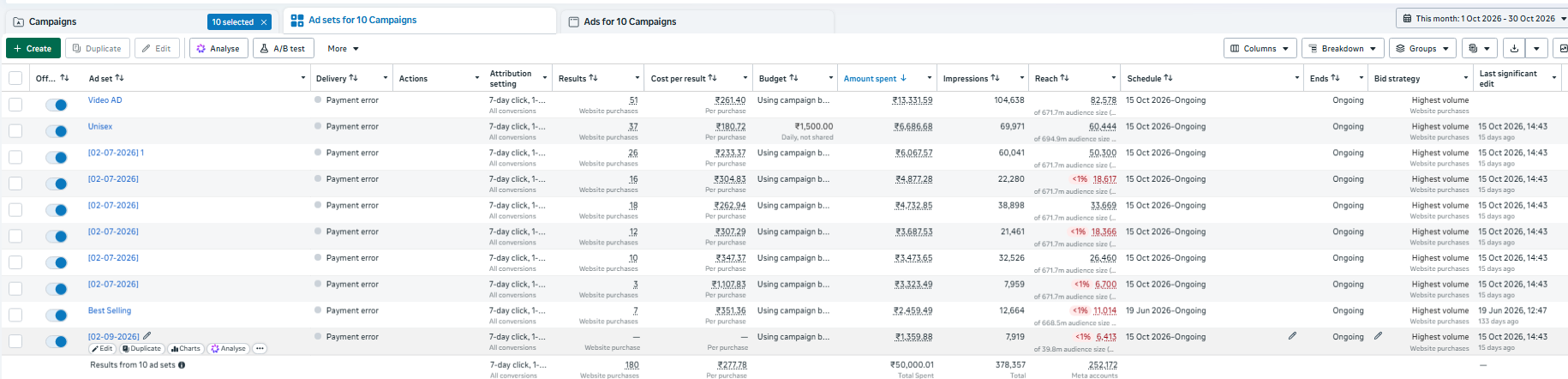
Task: Open the date range picker This month
Action: point(1484,18)
